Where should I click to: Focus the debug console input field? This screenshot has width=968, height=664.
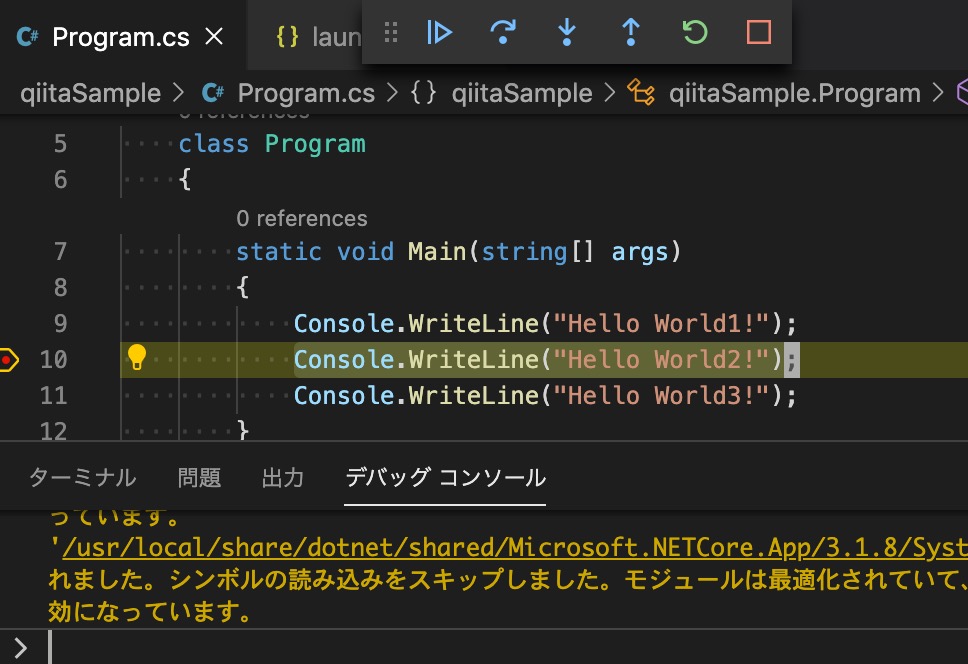[500, 648]
